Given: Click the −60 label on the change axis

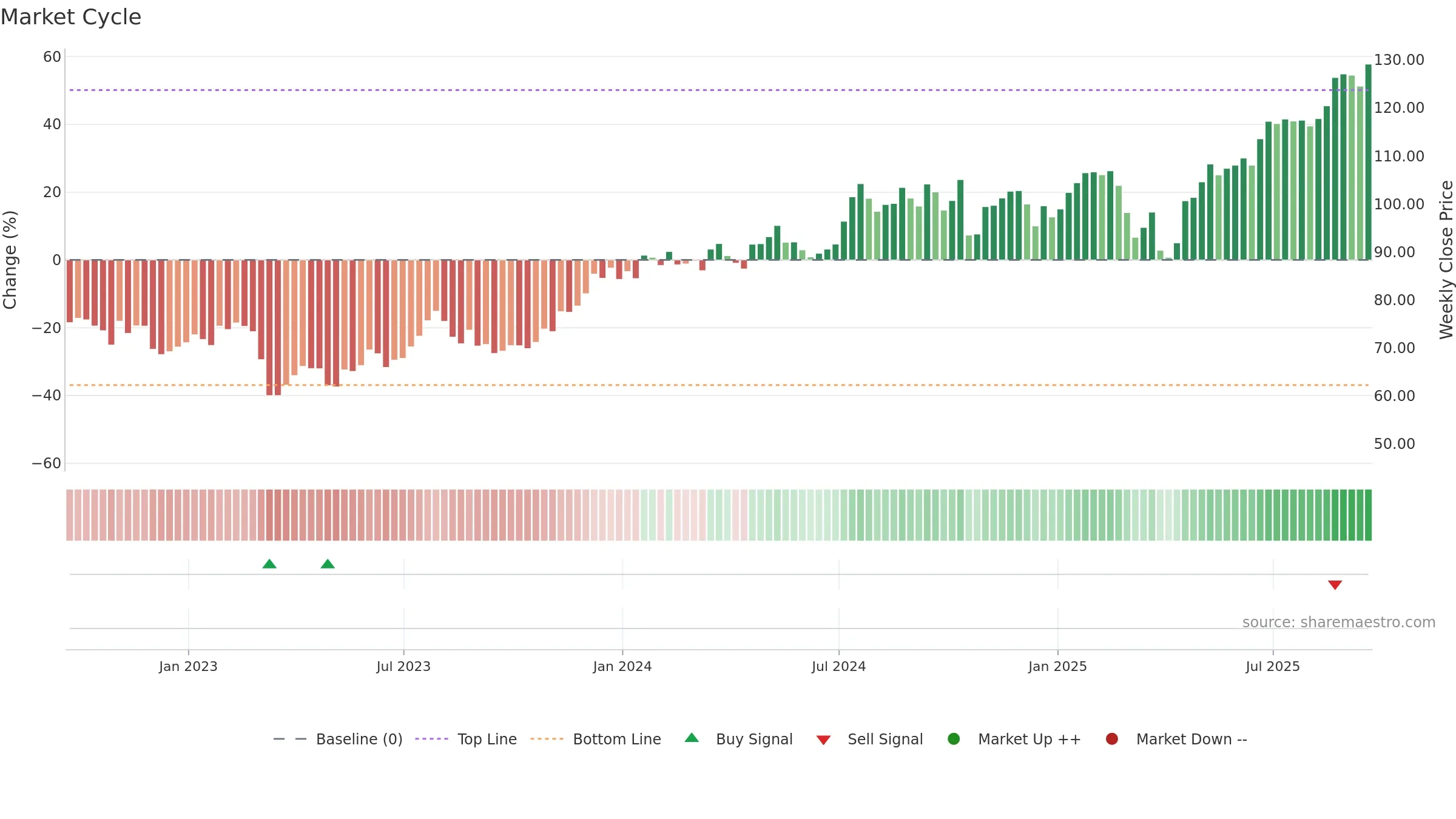Looking at the screenshot, I should click(47, 463).
